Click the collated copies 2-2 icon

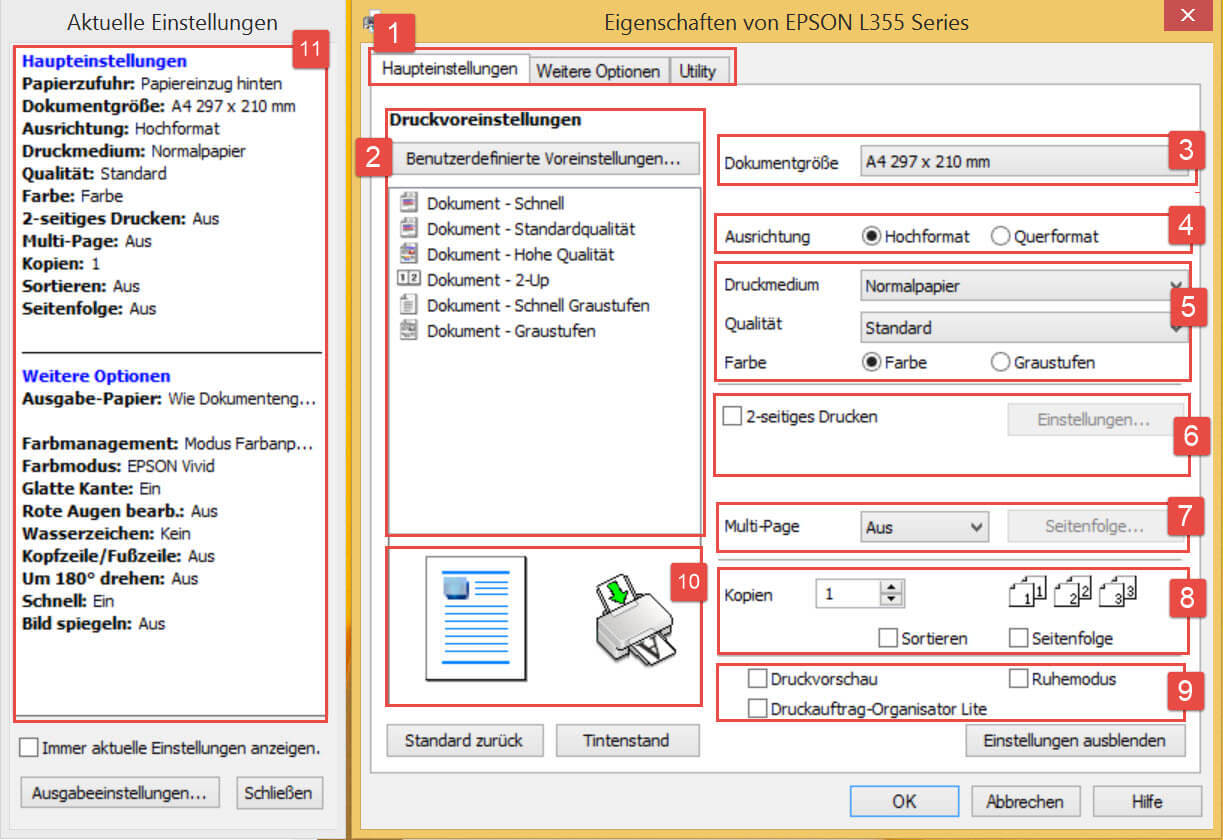pyautogui.click(x=1072, y=592)
